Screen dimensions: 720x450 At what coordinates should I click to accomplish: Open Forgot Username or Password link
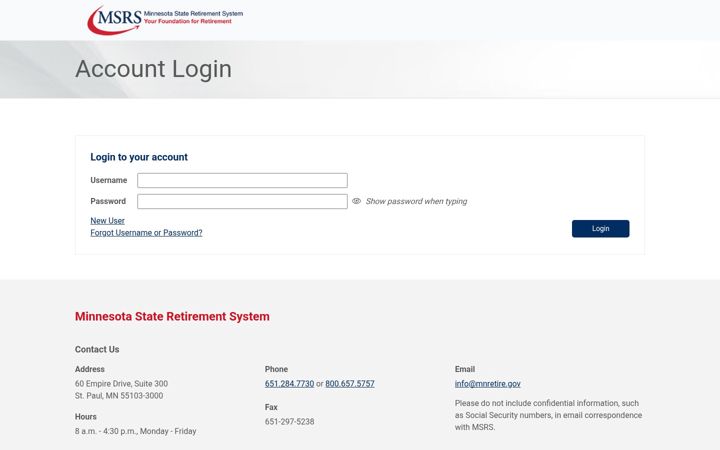click(146, 233)
